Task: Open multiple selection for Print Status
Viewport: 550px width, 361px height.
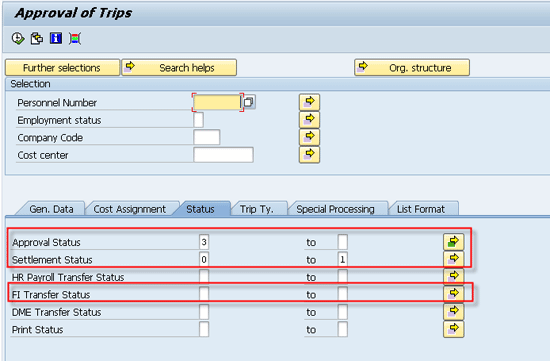Action: [x=454, y=329]
